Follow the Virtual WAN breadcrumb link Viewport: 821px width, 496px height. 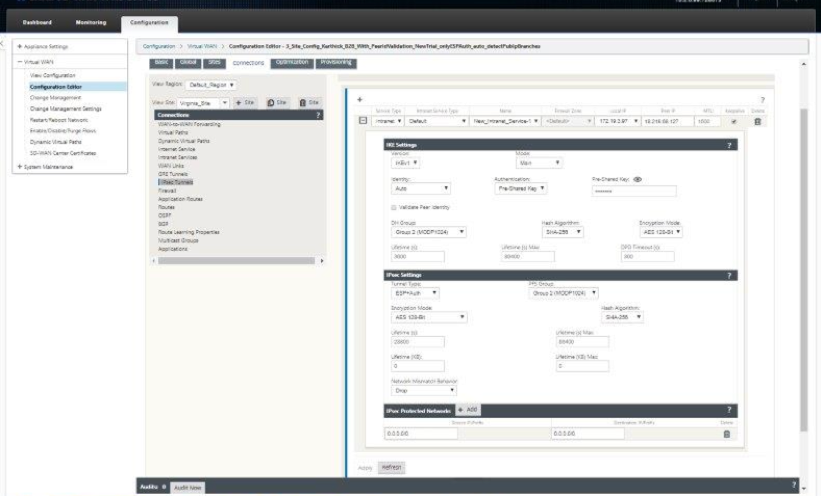click(202, 47)
